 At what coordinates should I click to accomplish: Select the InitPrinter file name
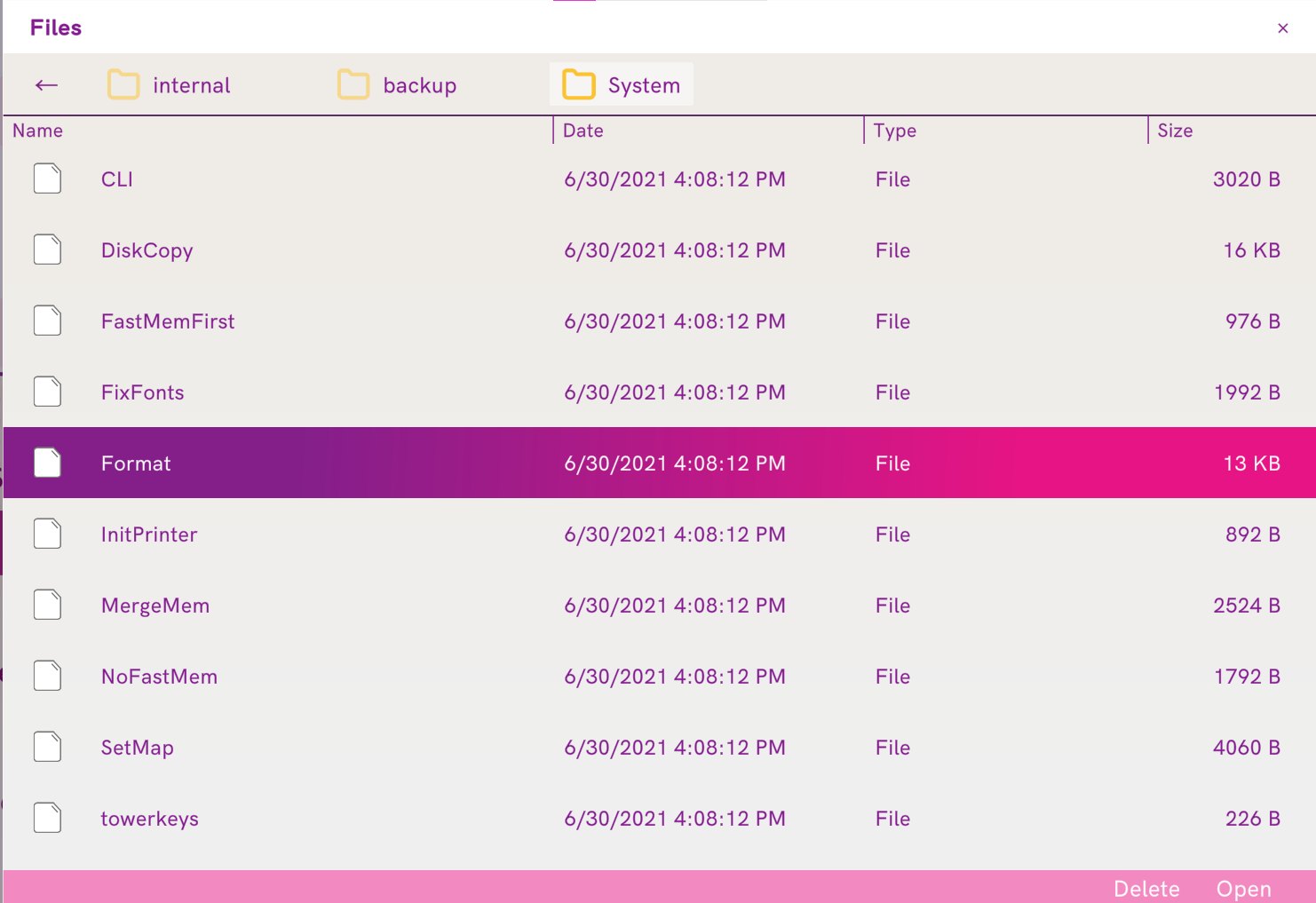pos(149,535)
